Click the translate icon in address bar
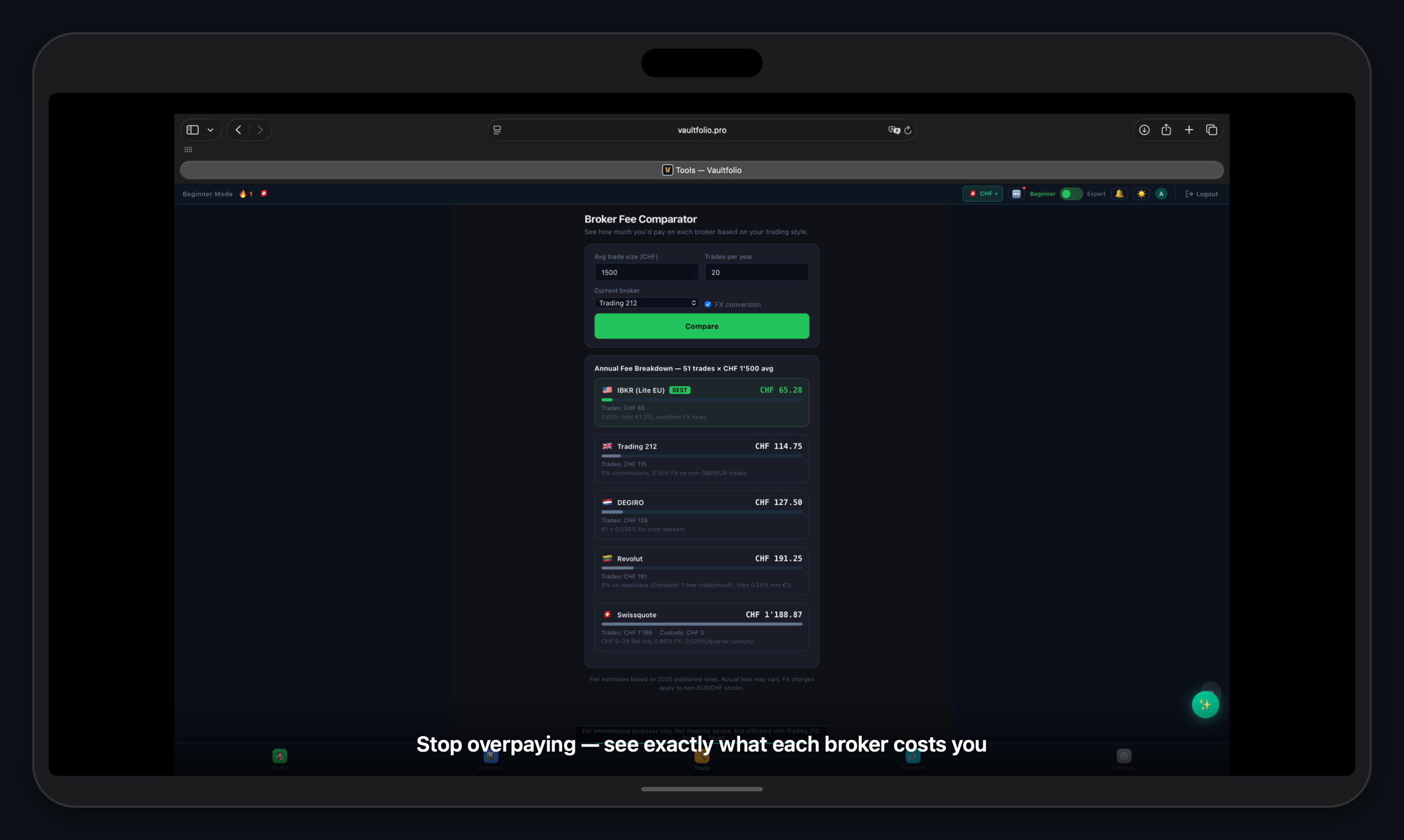1404x840 pixels. click(894, 130)
